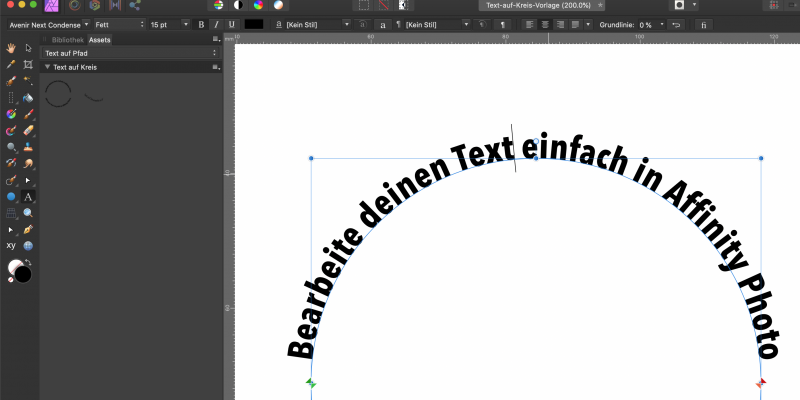Open the Grundlinie 0 % dropdown
Viewport: 800px width, 400px height.
(x=652, y=24)
